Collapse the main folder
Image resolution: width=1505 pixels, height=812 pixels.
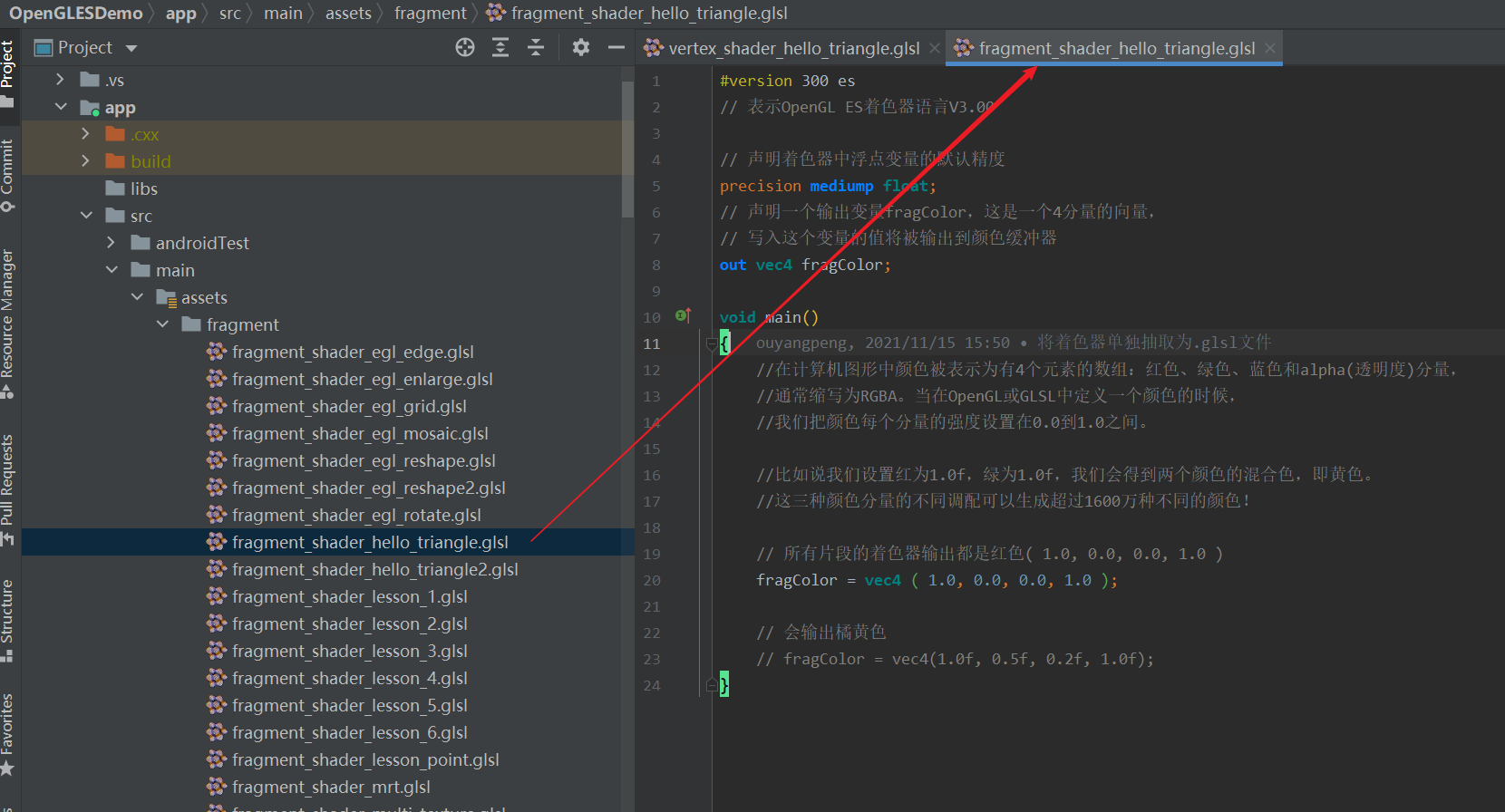coord(112,270)
